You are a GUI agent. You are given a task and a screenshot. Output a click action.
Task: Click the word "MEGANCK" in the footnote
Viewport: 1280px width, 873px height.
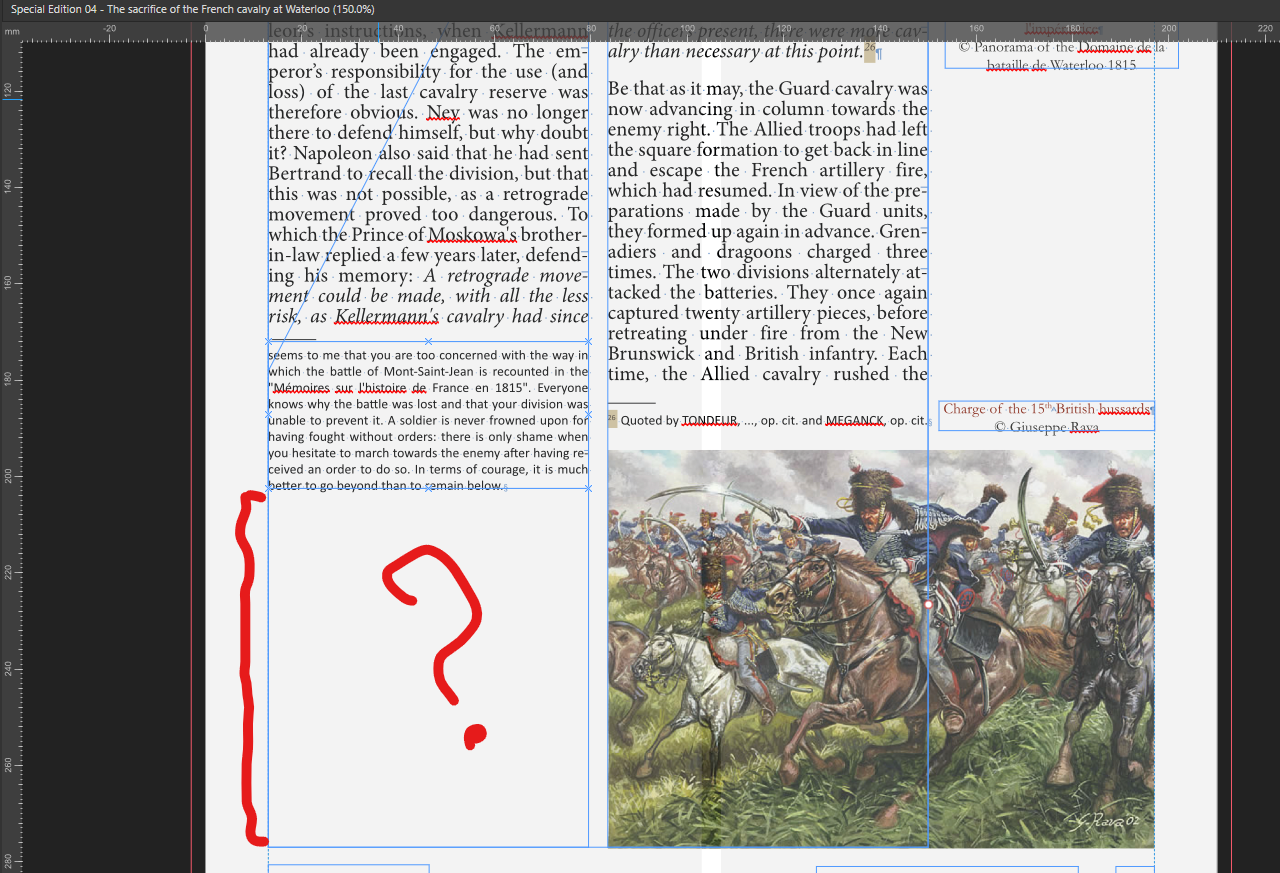(x=855, y=421)
